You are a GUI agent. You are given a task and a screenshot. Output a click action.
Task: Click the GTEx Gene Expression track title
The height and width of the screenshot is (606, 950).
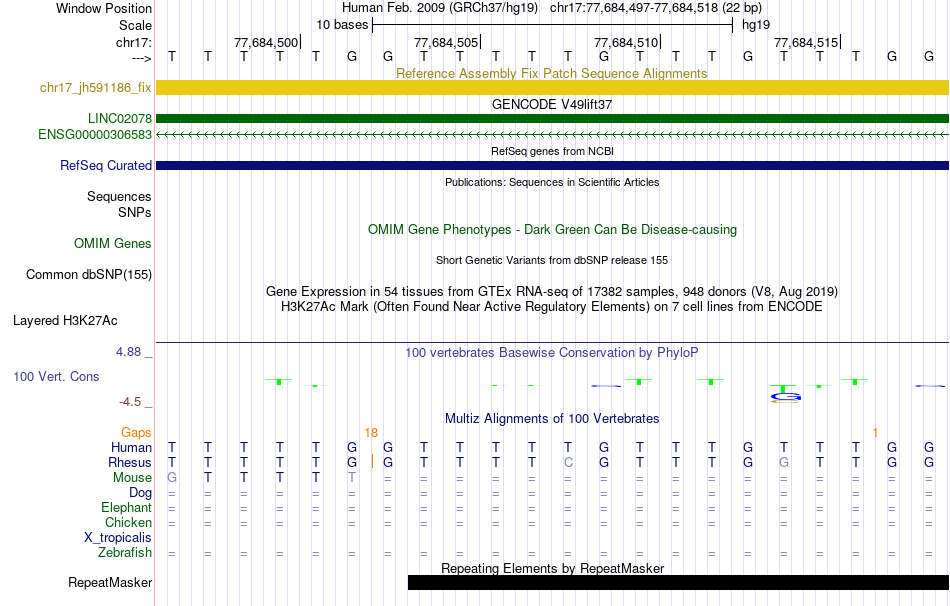click(552, 291)
